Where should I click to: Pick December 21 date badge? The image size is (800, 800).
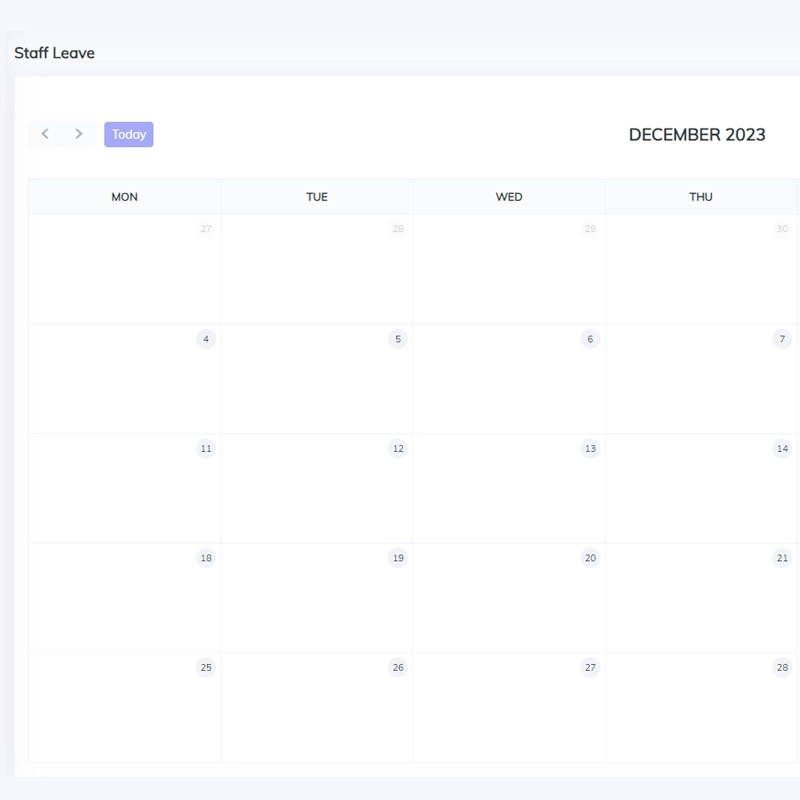(782, 558)
